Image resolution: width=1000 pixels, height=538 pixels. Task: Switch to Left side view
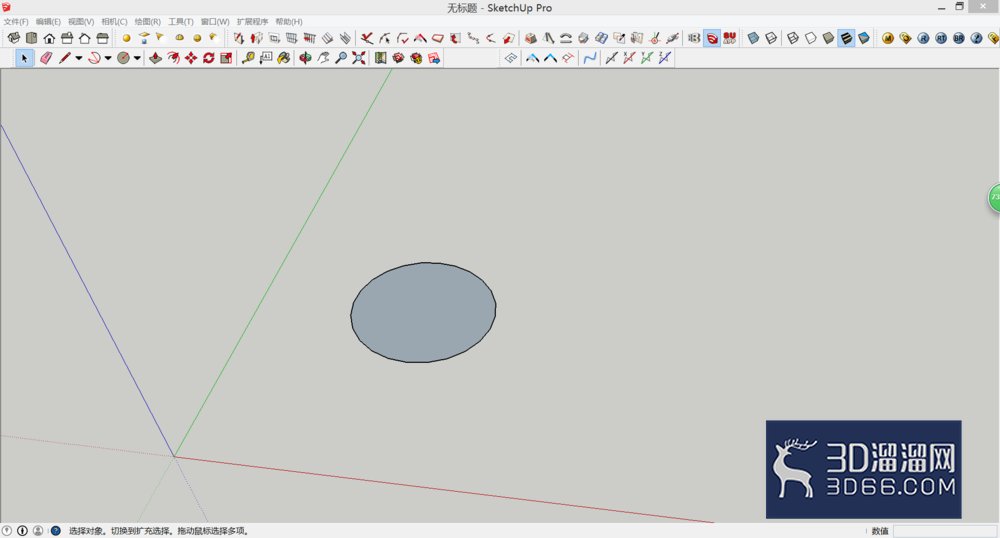[x=102, y=38]
